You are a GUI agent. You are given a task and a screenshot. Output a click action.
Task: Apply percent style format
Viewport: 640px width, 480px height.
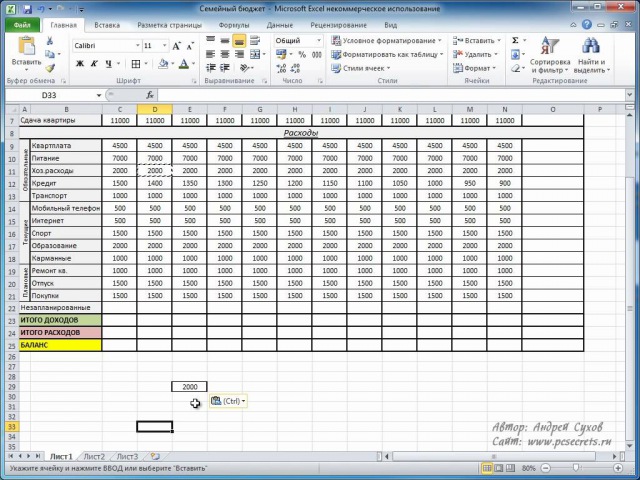point(302,54)
